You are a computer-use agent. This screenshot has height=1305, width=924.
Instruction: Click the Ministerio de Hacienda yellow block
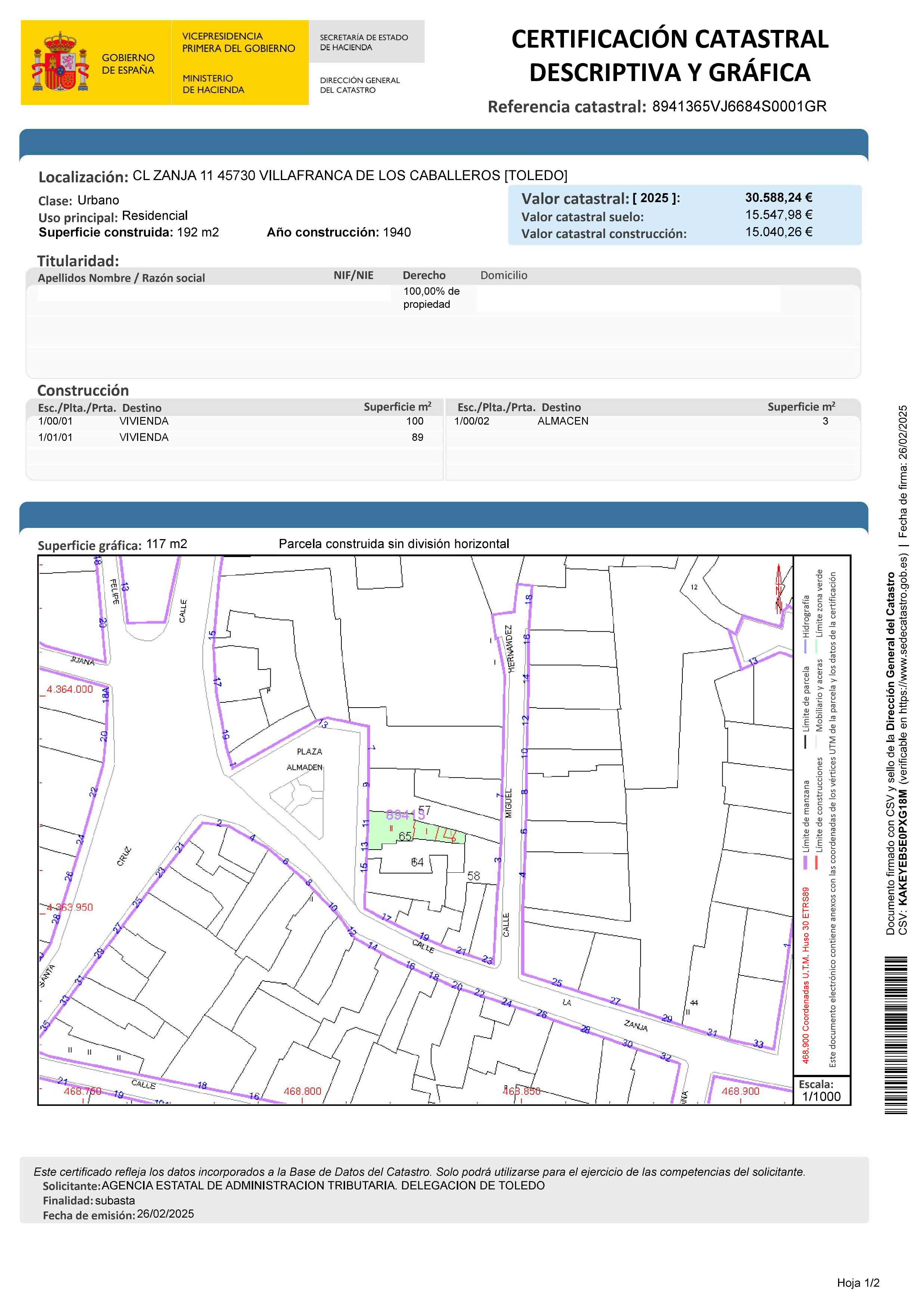[x=213, y=84]
